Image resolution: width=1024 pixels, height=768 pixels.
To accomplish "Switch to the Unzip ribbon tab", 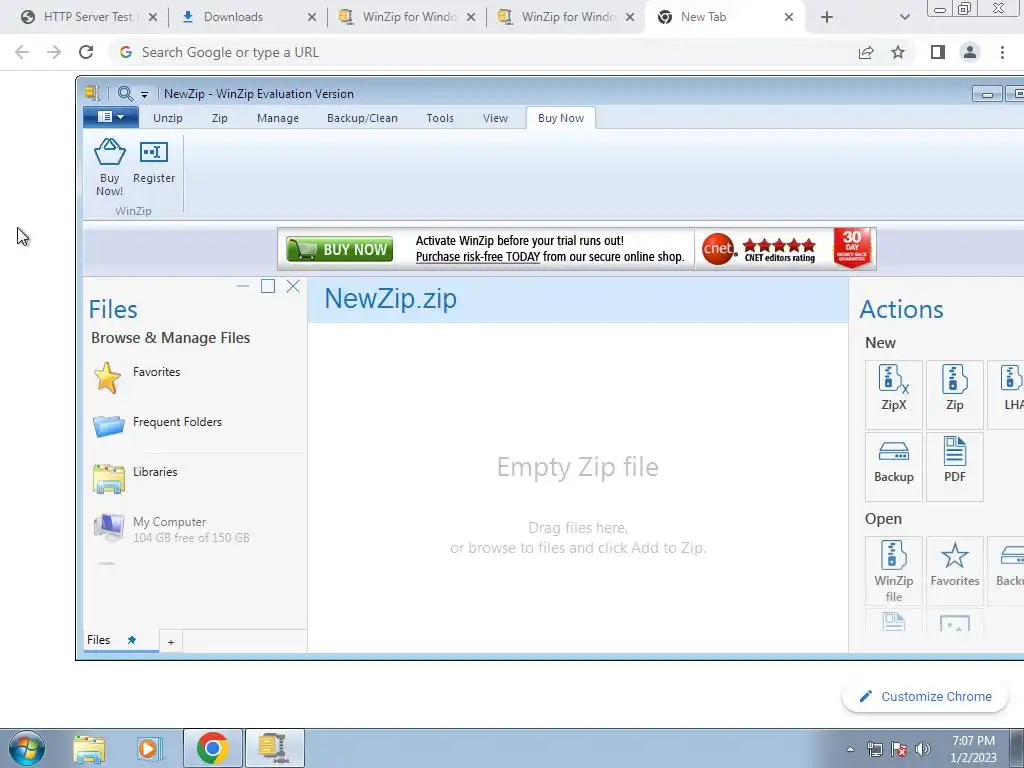I will coord(168,118).
